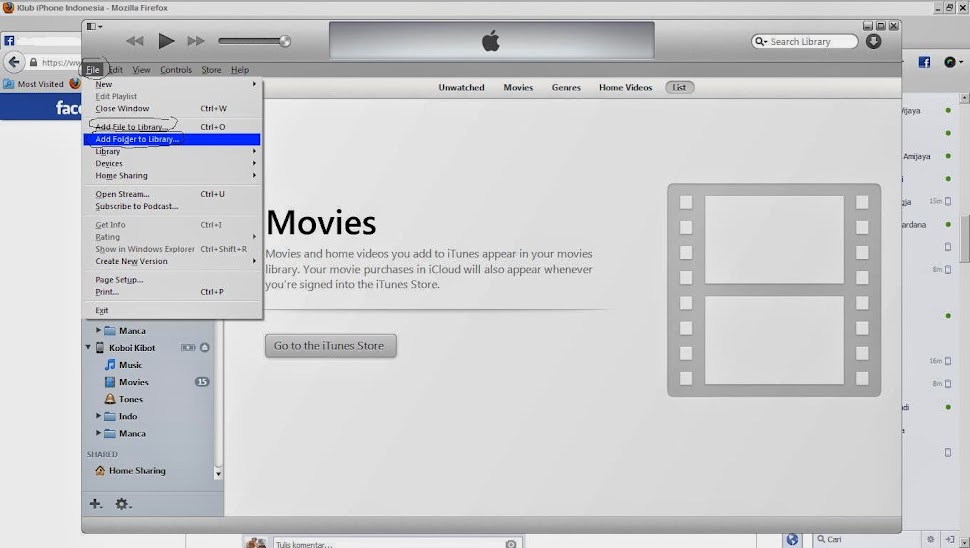Open the View menu
970x548 pixels.
point(141,70)
